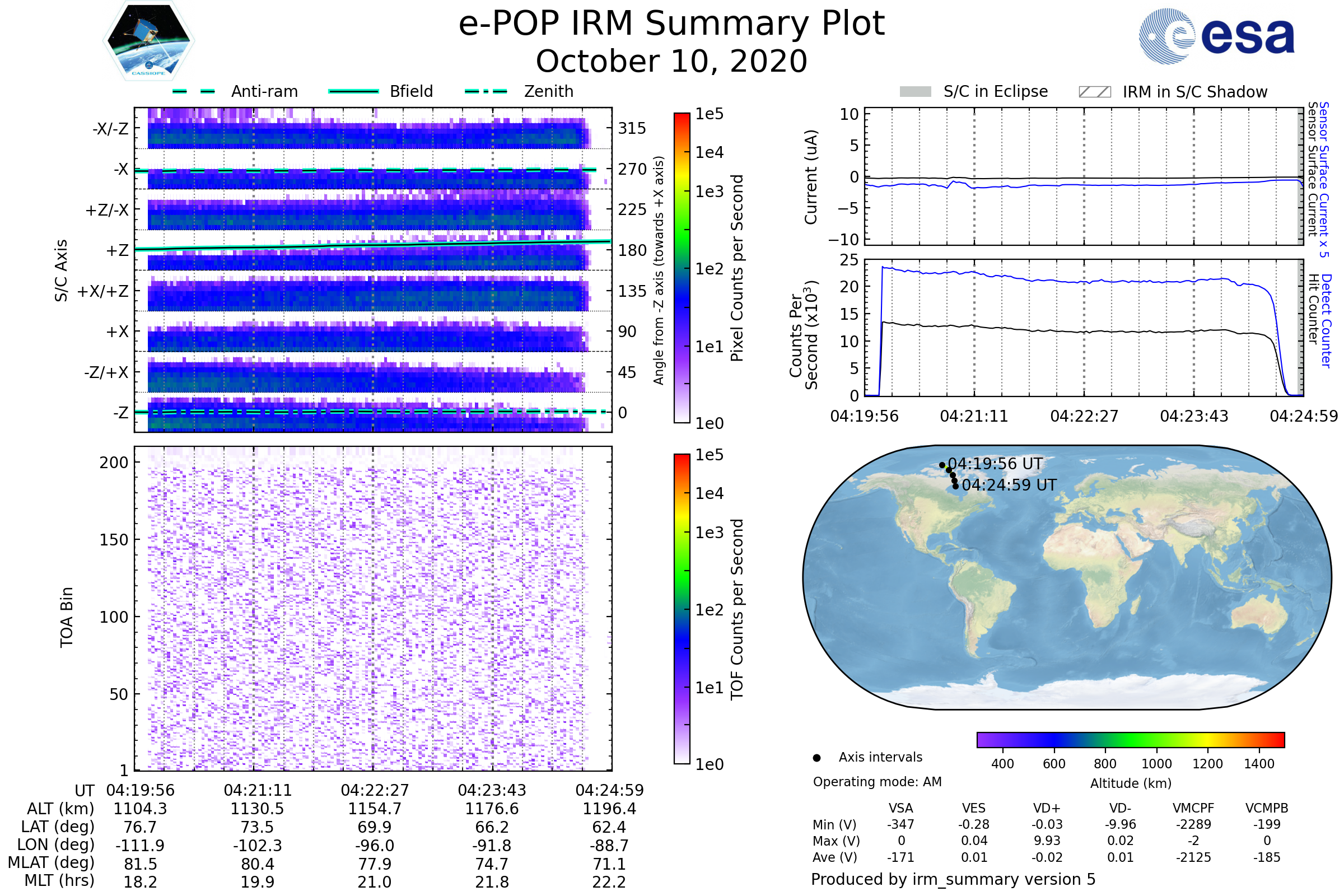The height and width of the screenshot is (896, 1344).
Task: Click the CASSIOPE satellite hexagon logo
Action: tap(148, 41)
